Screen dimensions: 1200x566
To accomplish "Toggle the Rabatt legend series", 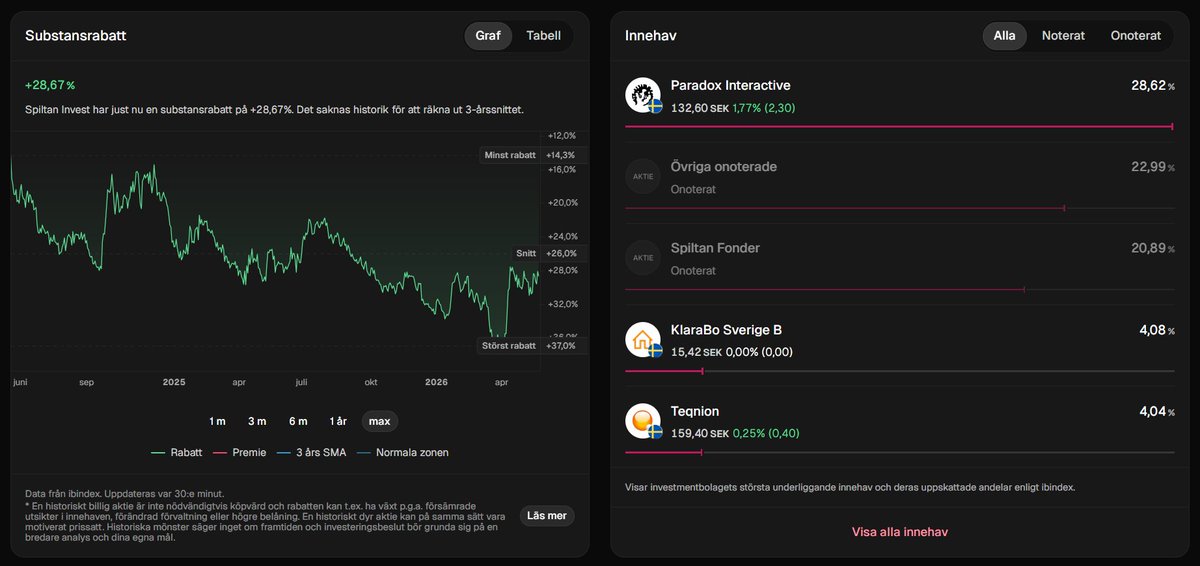I will click(177, 452).
